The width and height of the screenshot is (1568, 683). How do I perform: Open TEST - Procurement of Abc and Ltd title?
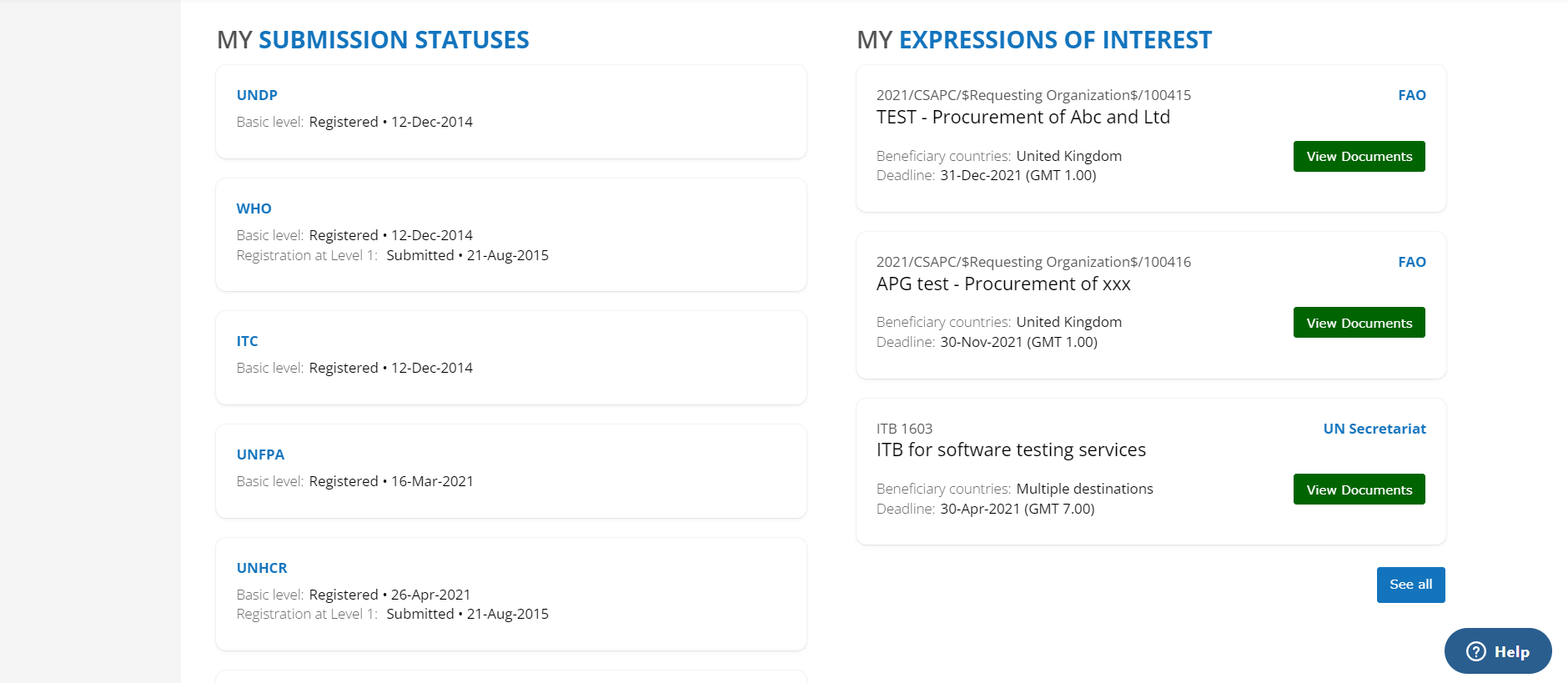1023,117
